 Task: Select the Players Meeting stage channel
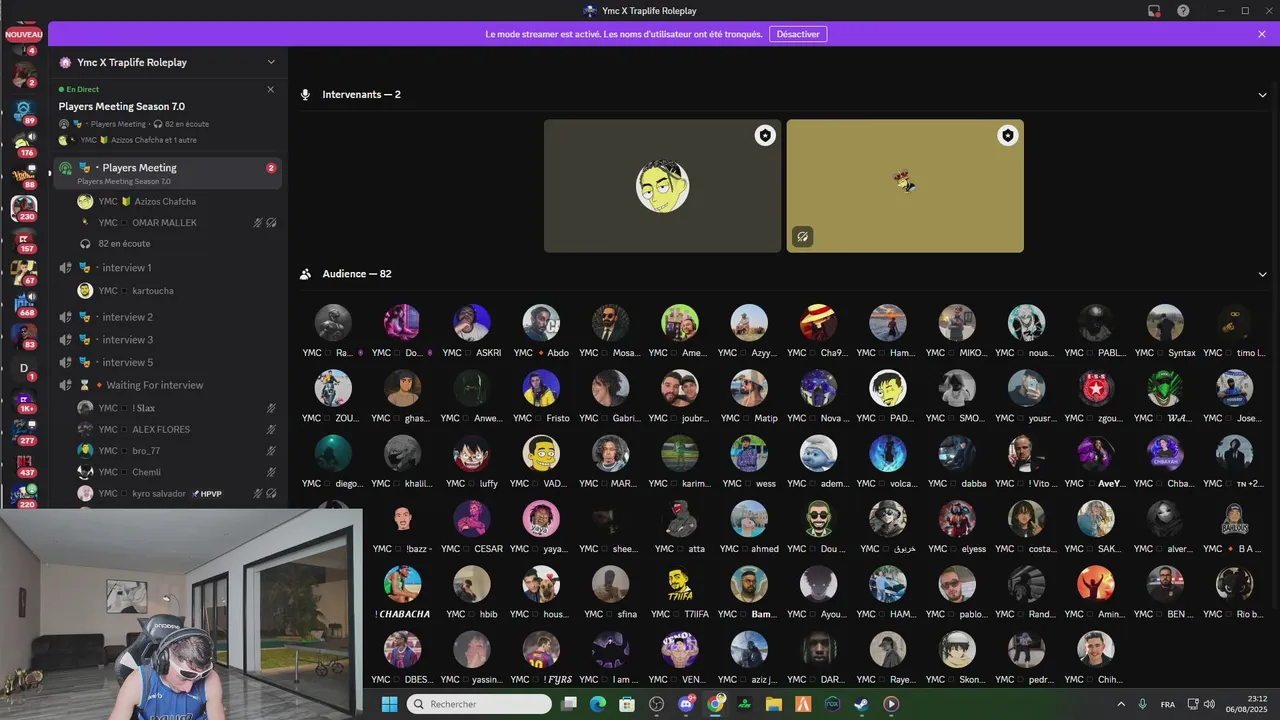[x=168, y=173]
